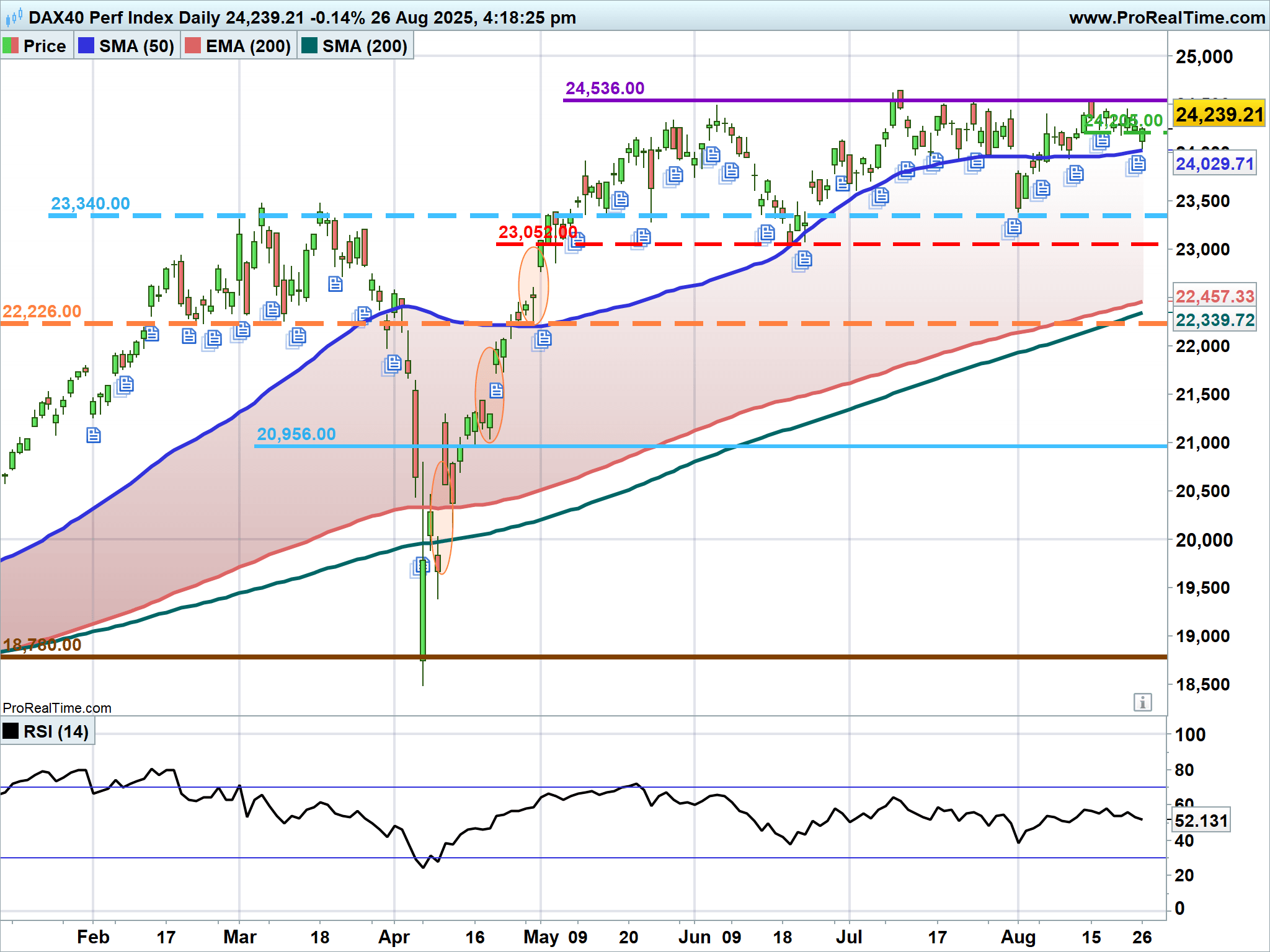Click the chart title DAX40 Perf Index Daily
1270x952 pixels.
[125, 17]
